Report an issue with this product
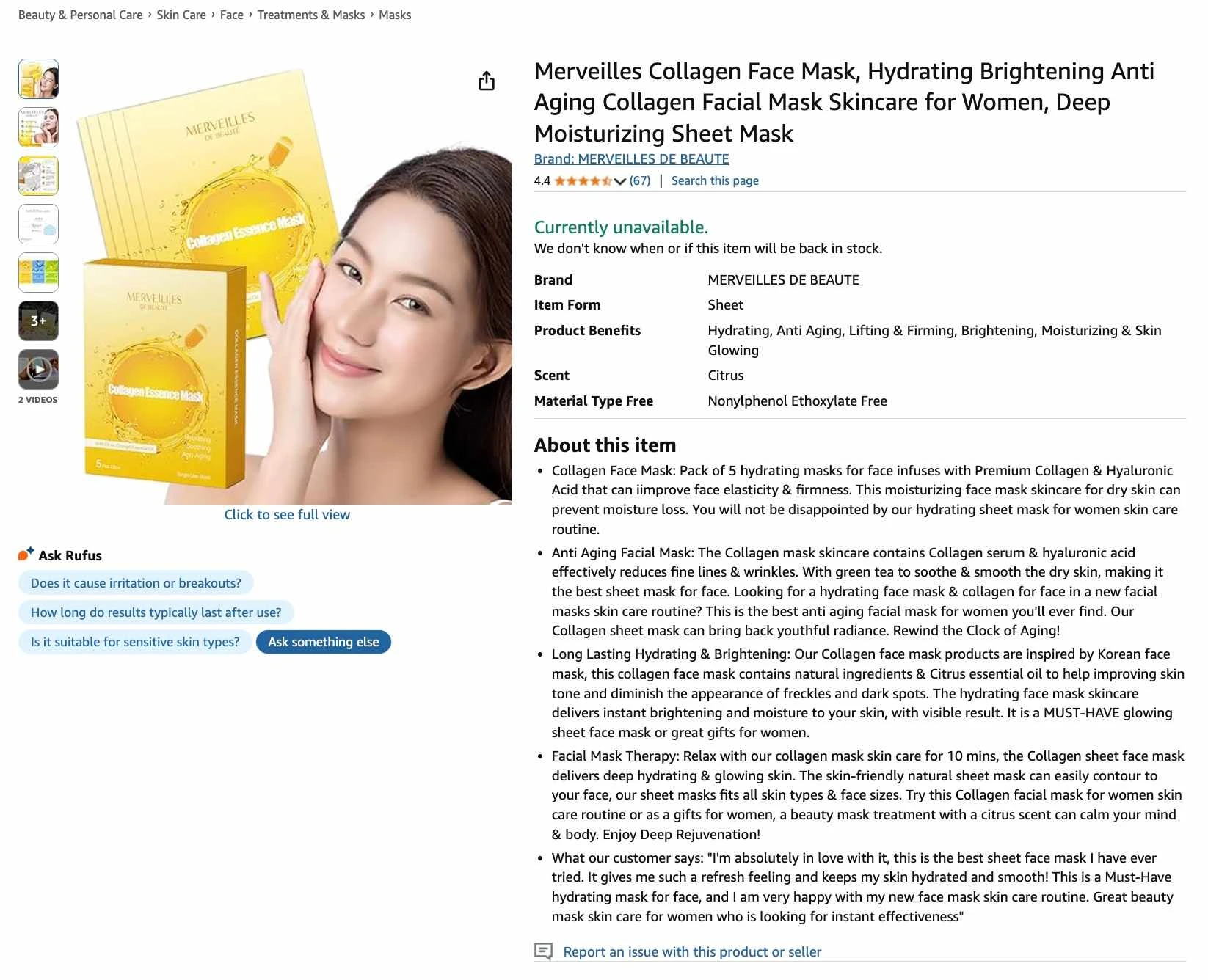This screenshot has height=980, width=1208. (x=691, y=951)
